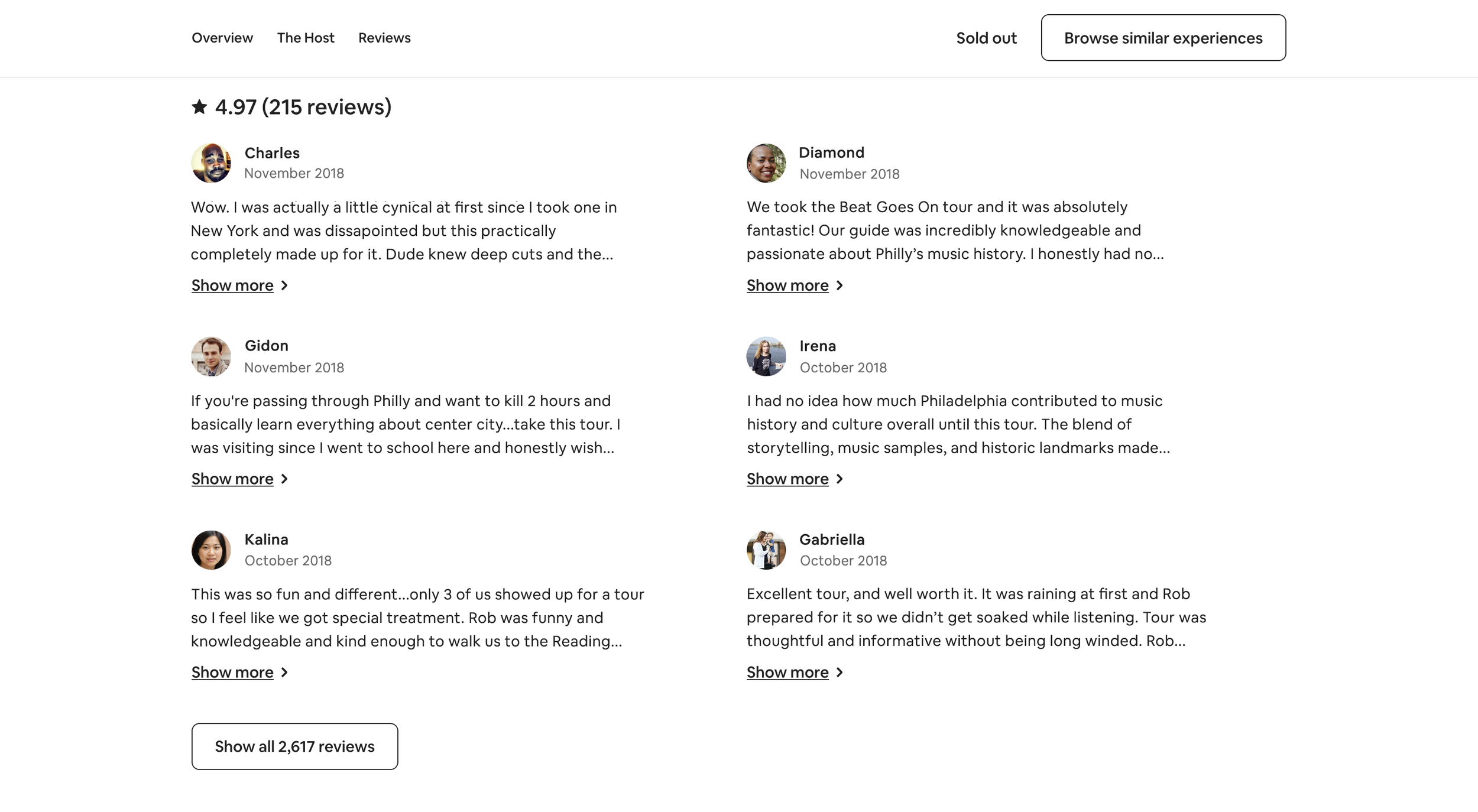Open Kalina's profile photo
Image resolution: width=1478 pixels, height=812 pixels.
click(x=211, y=550)
